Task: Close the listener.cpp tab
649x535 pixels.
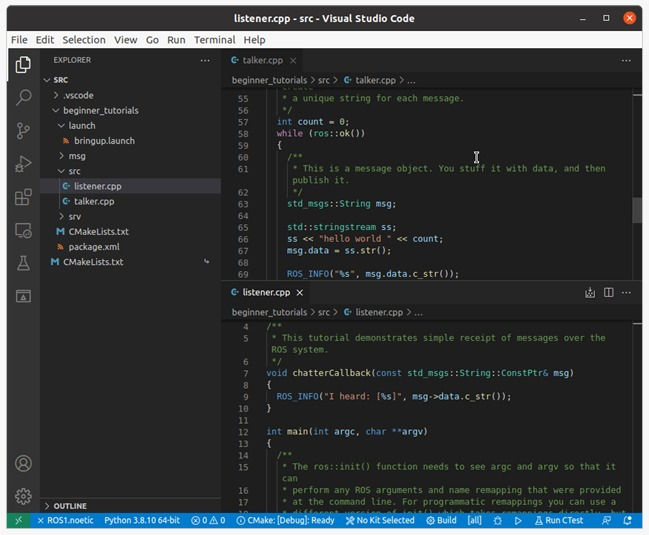Action: [x=300, y=293]
